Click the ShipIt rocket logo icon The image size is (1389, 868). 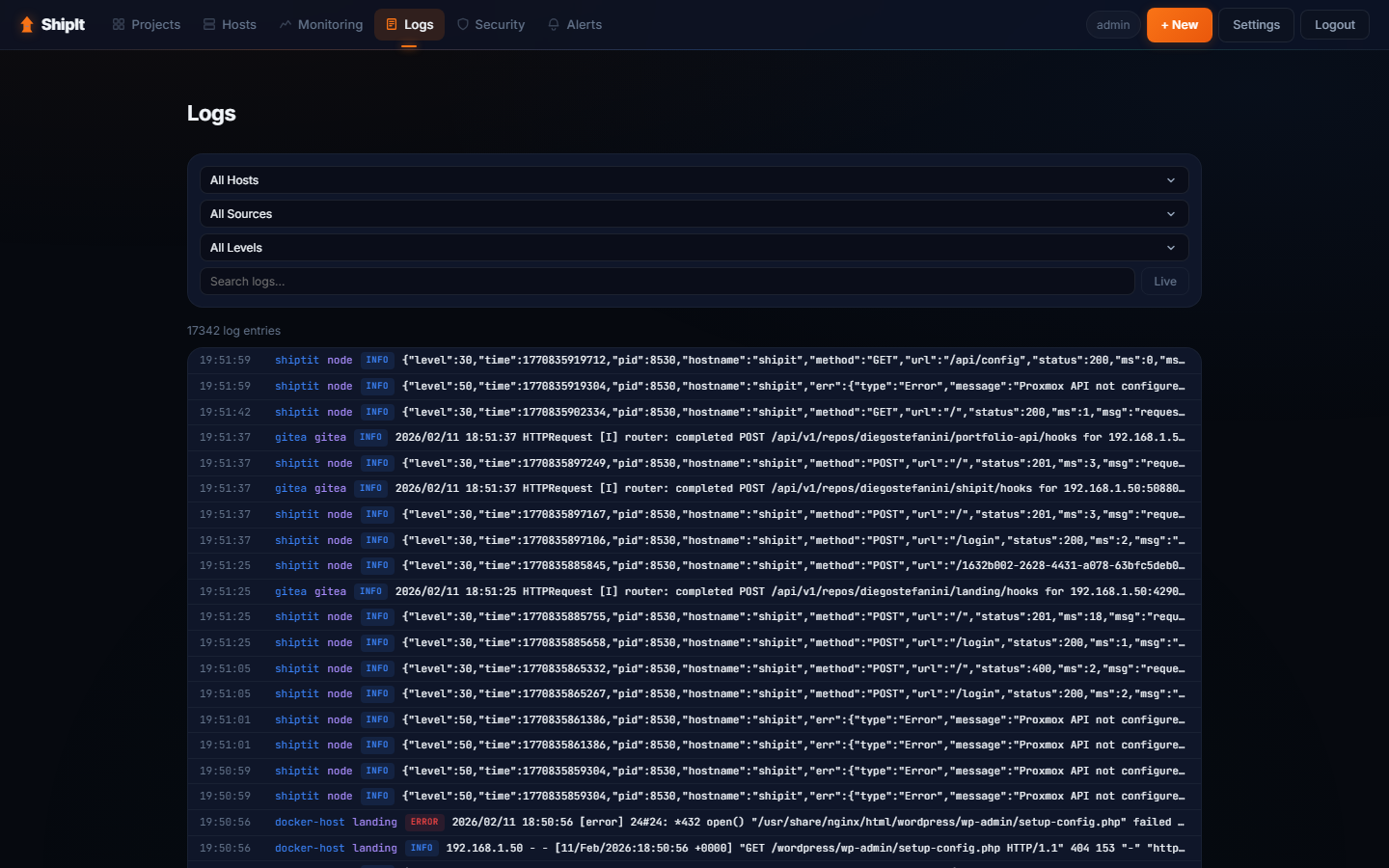[27, 25]
